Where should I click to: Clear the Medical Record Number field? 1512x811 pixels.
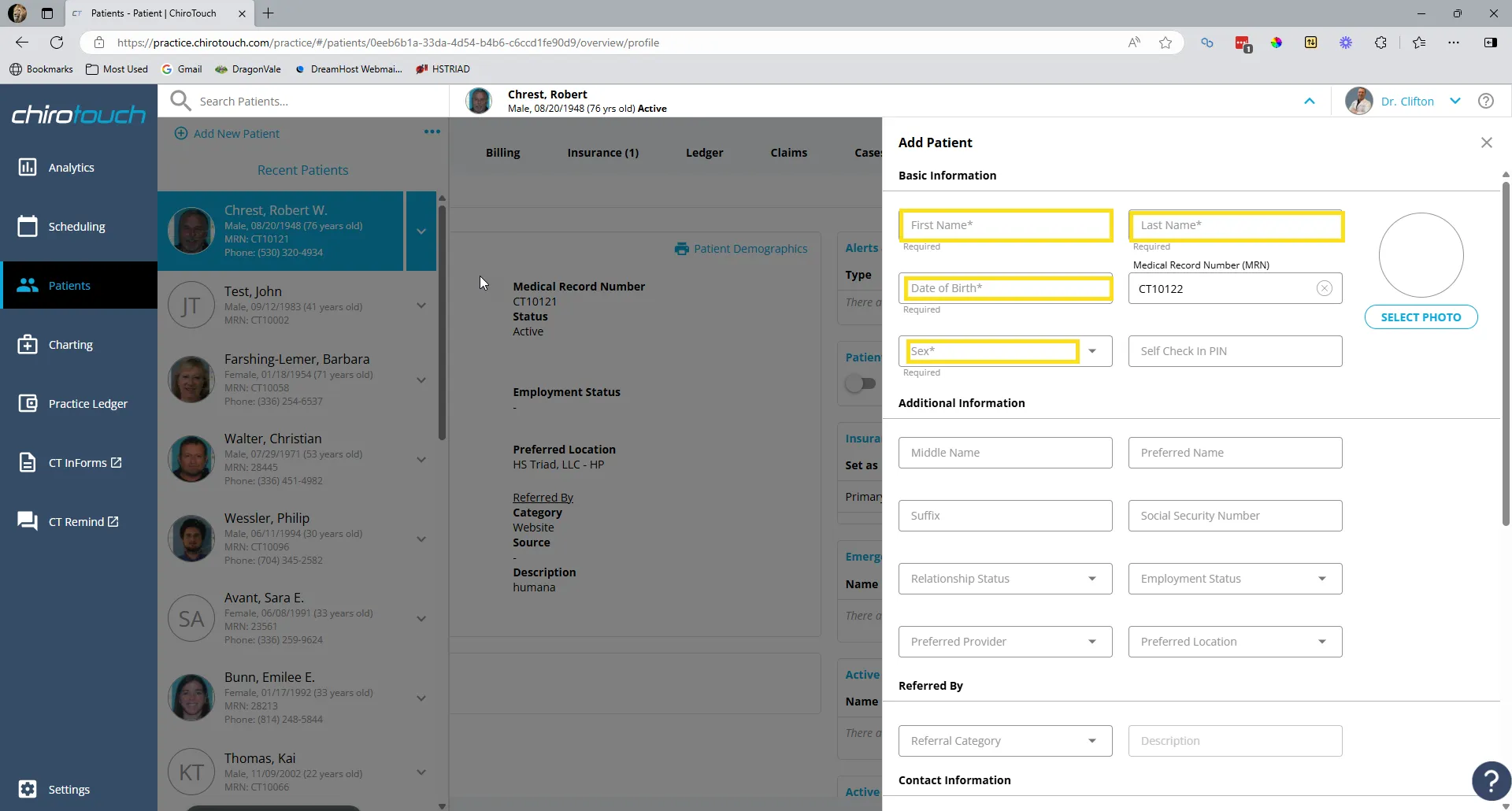(1325, 288)
